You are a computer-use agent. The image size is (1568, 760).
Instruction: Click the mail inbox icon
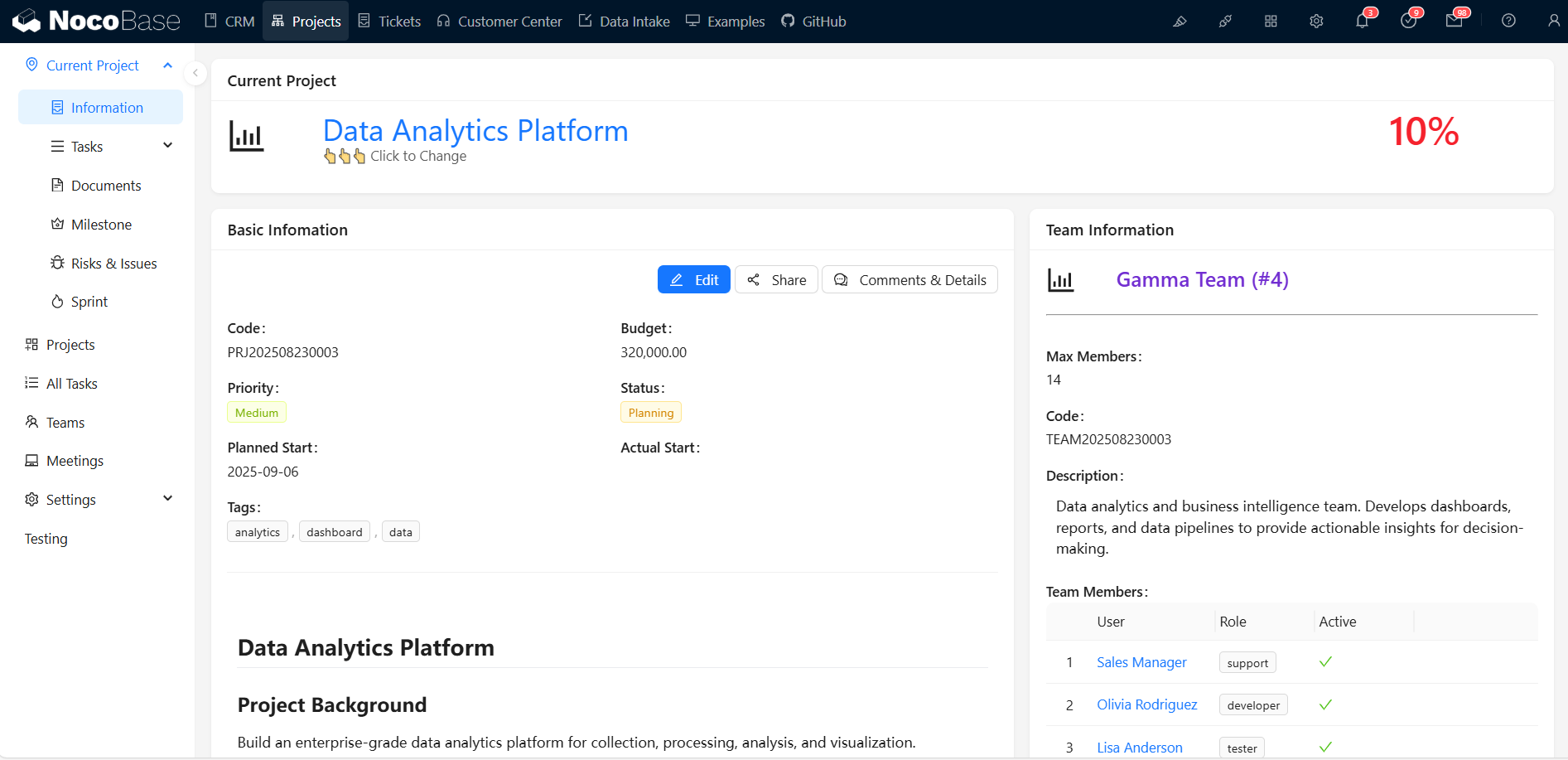pyautogui.click(x=1454, y=22)
